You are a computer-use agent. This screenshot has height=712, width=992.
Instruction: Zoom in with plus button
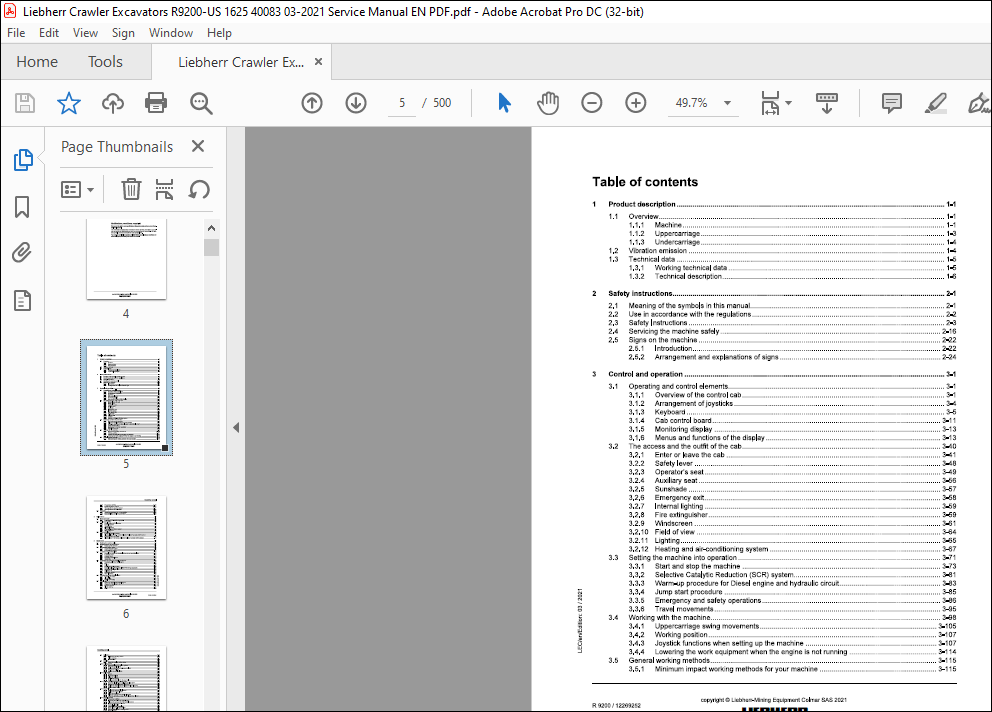(x=636, y=103)
